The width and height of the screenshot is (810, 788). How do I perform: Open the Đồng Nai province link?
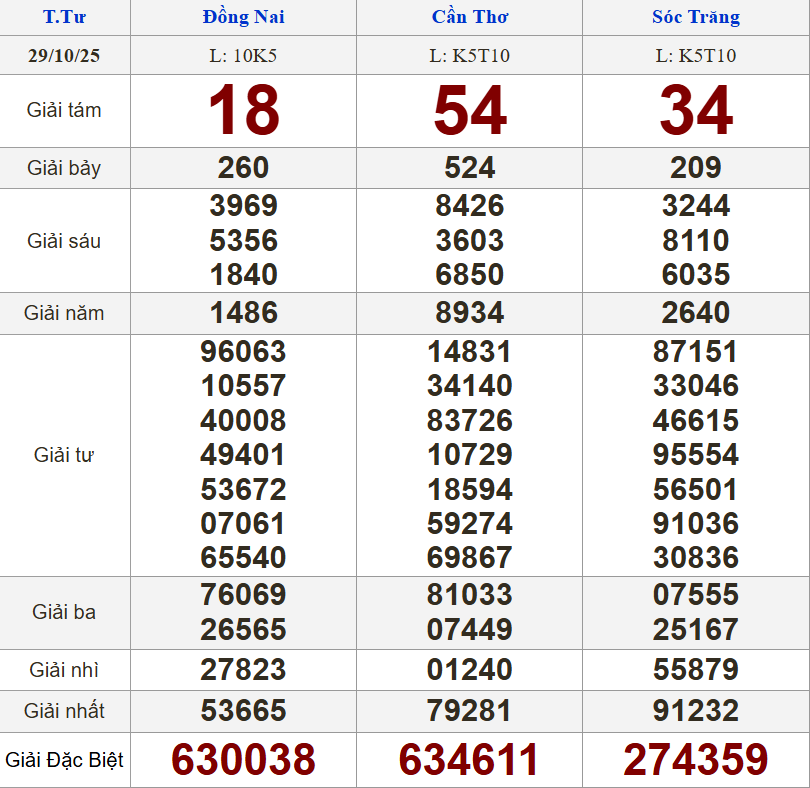[x=243, y=17]
